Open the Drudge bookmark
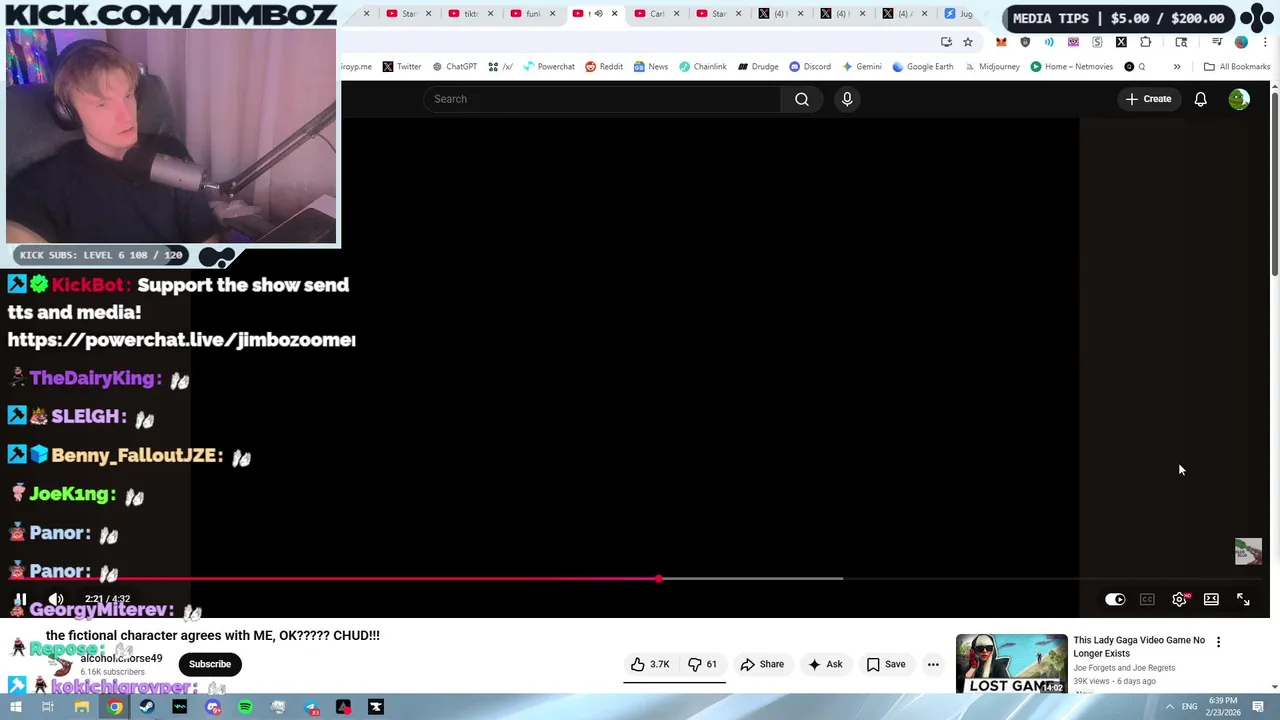Viewport: 1280px width, 720px height. [758, 67]
